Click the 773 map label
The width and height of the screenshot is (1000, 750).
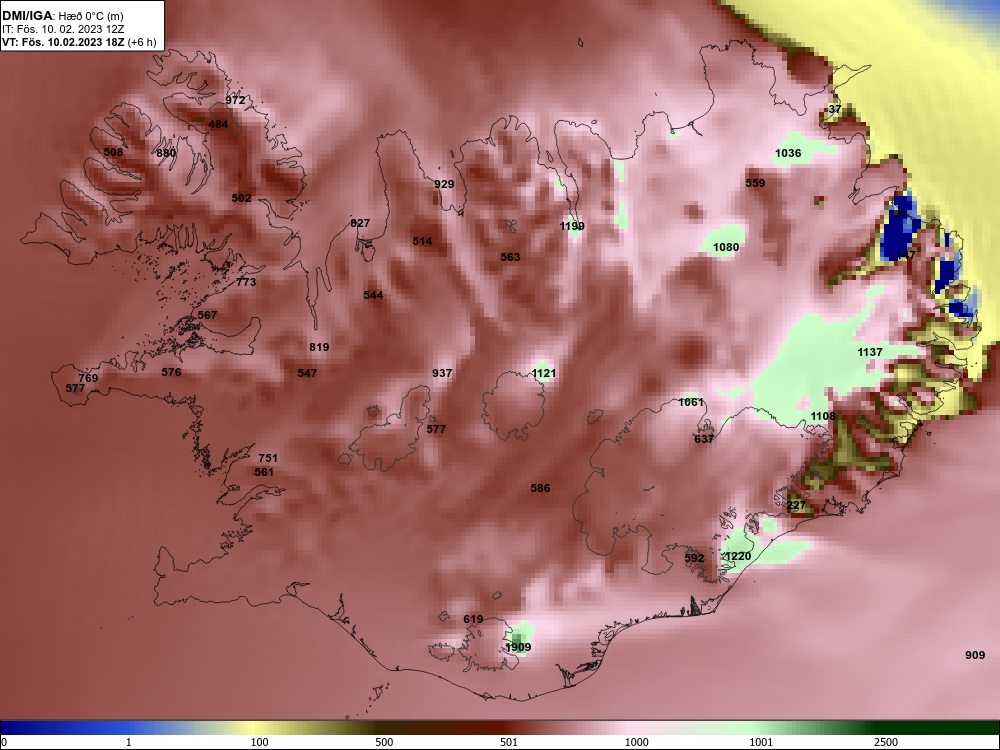pos(246,282)
